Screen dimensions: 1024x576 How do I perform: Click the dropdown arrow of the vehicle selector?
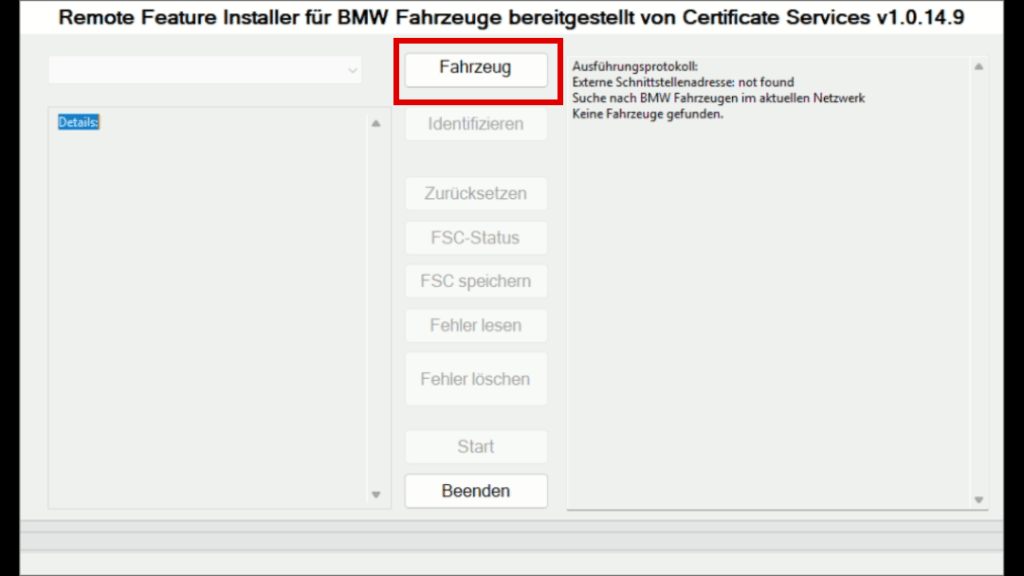tap(352, 70)
